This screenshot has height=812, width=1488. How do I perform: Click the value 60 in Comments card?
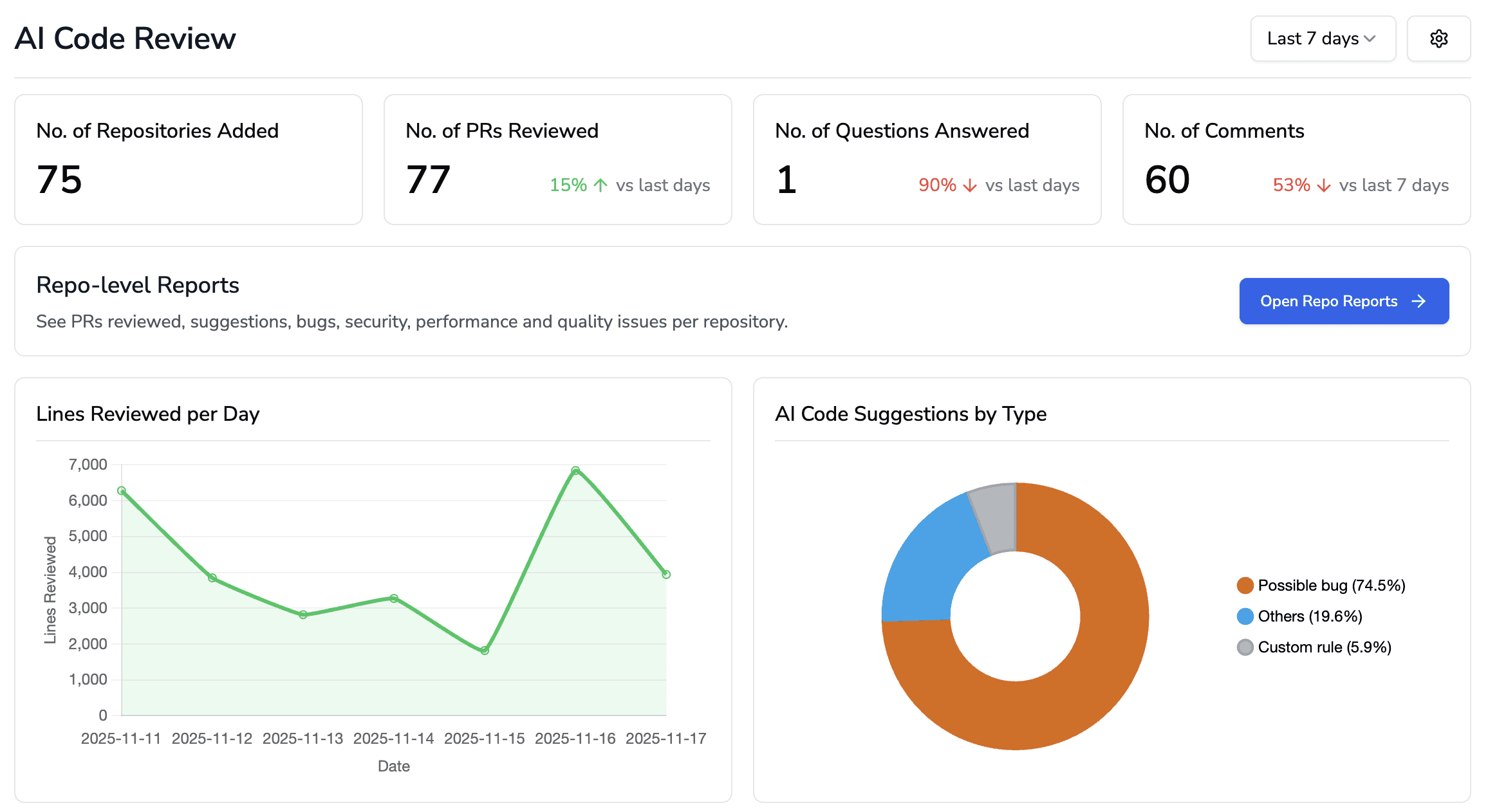pyautogui.click(x=1167, y=180)
